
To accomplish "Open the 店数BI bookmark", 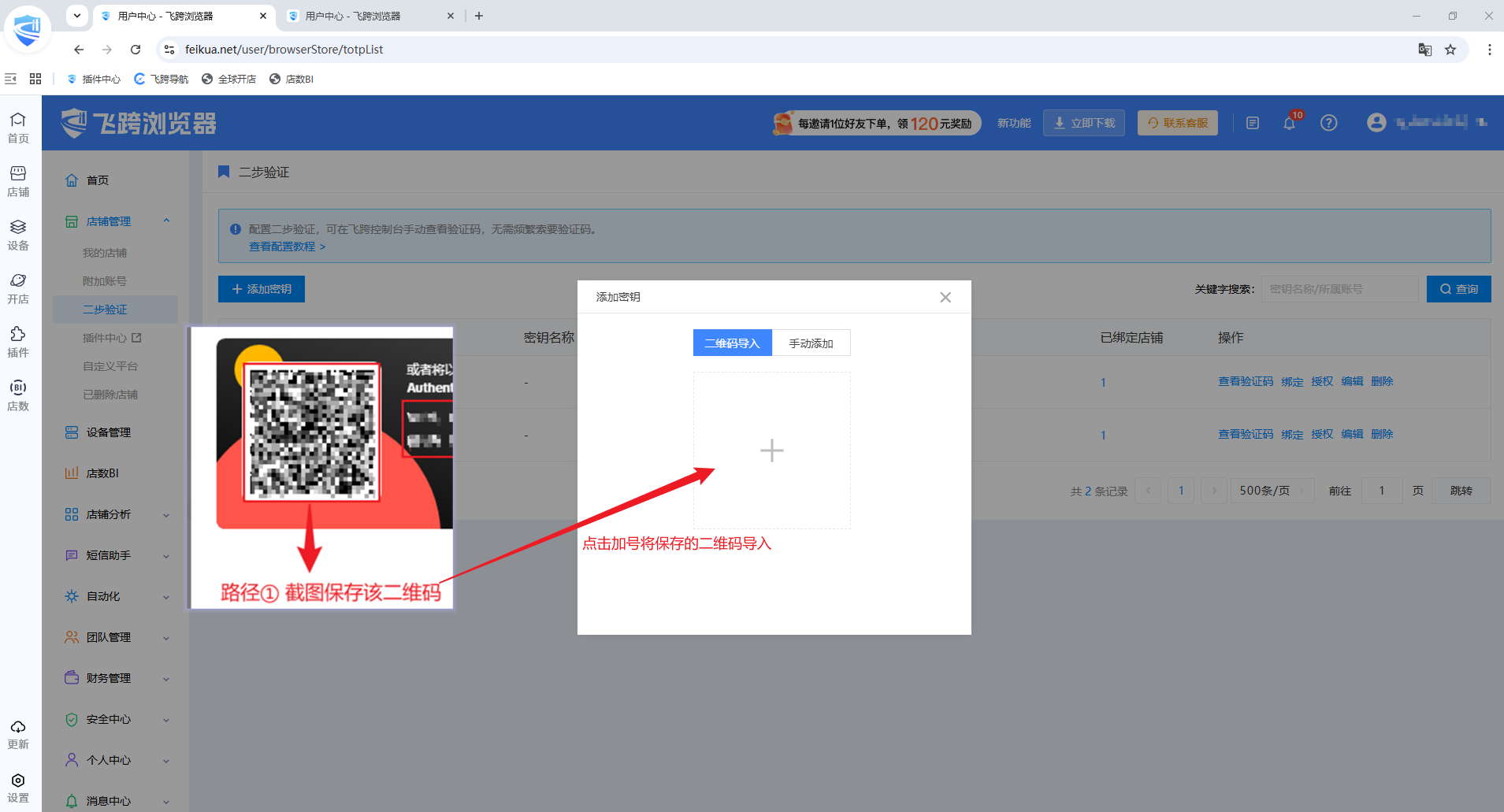I will click(292, 79).
